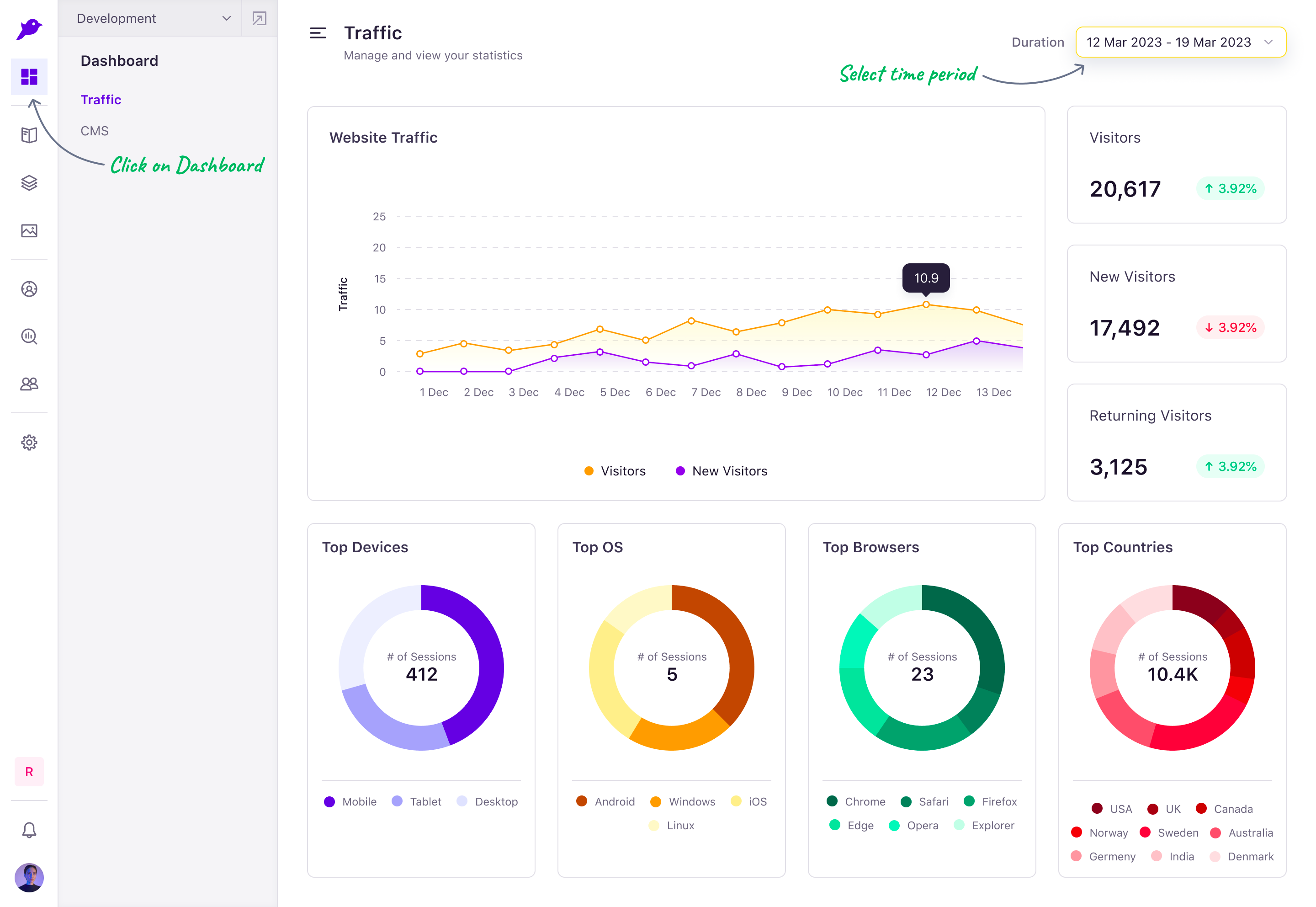
Task: Click the 10.9 chart tooltip
Action: [x=926, y=278]
